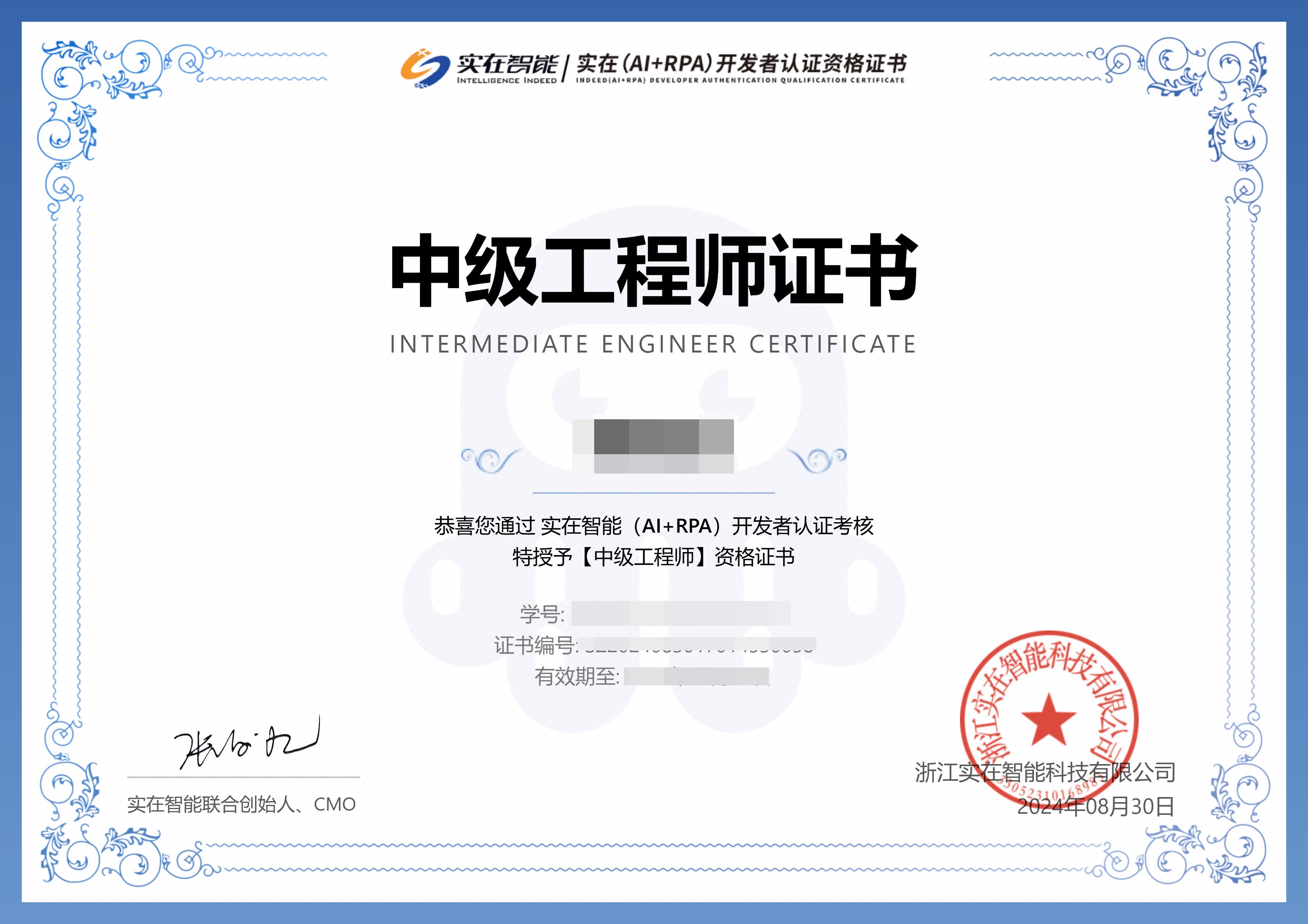Click the pixelated recipient name block
Screen dimensions: 1308x924
pos(653,445)
